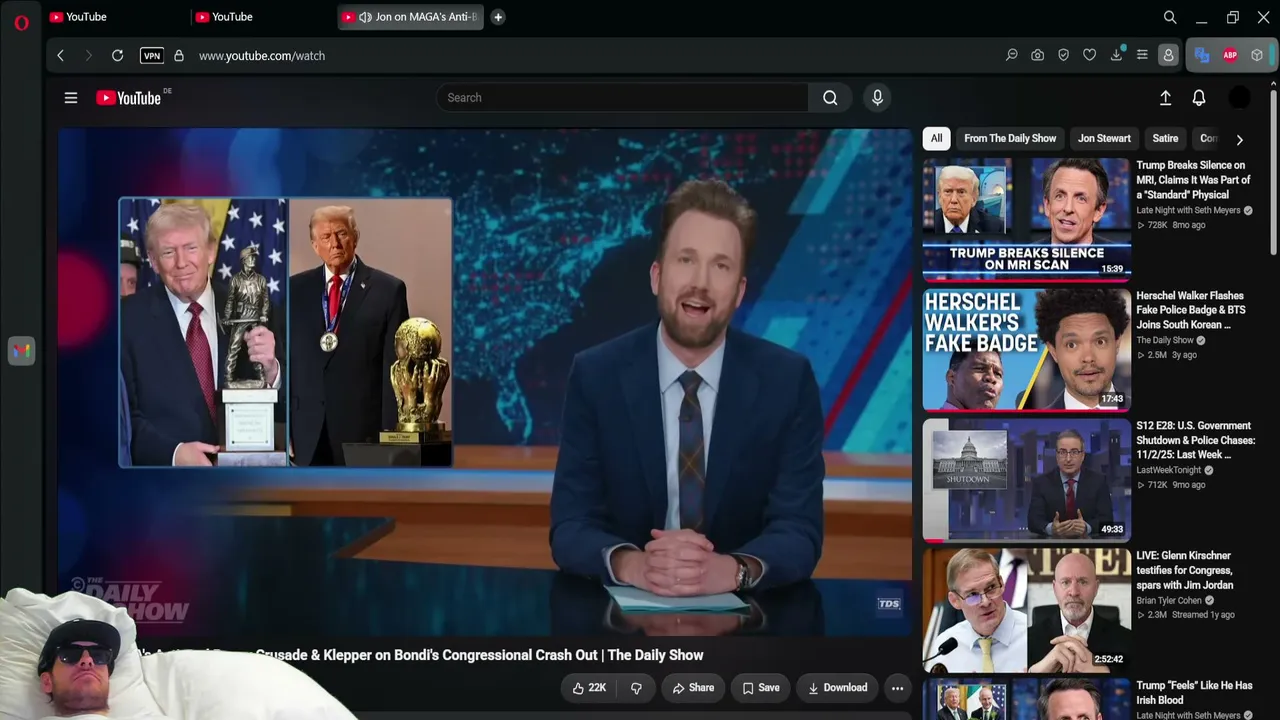The image size is (1280, 720).
Task: Reload the current YouTube page
Action: click(x=117, y=56)
